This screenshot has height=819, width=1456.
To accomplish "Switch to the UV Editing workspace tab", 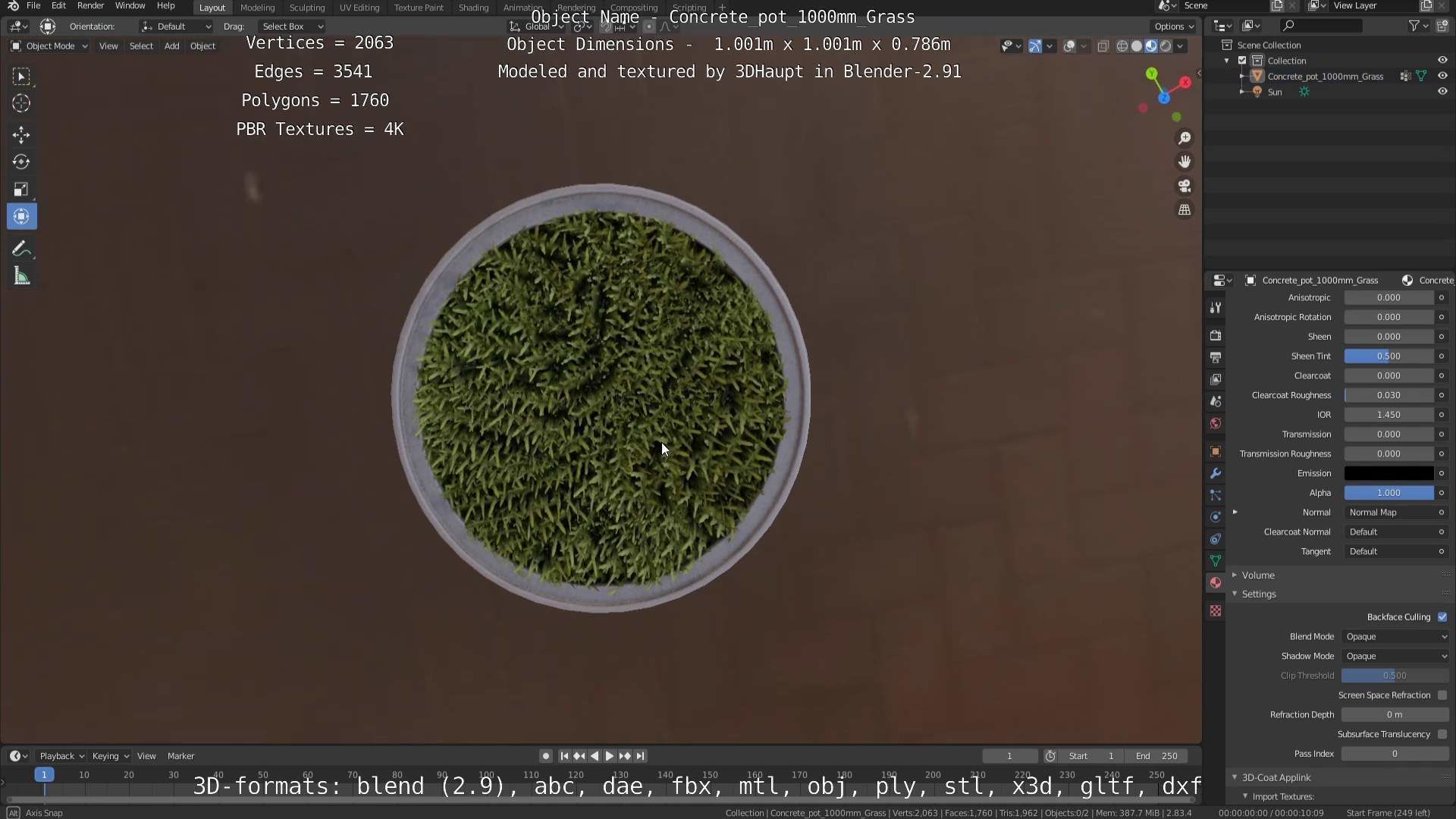I will 359,8.
